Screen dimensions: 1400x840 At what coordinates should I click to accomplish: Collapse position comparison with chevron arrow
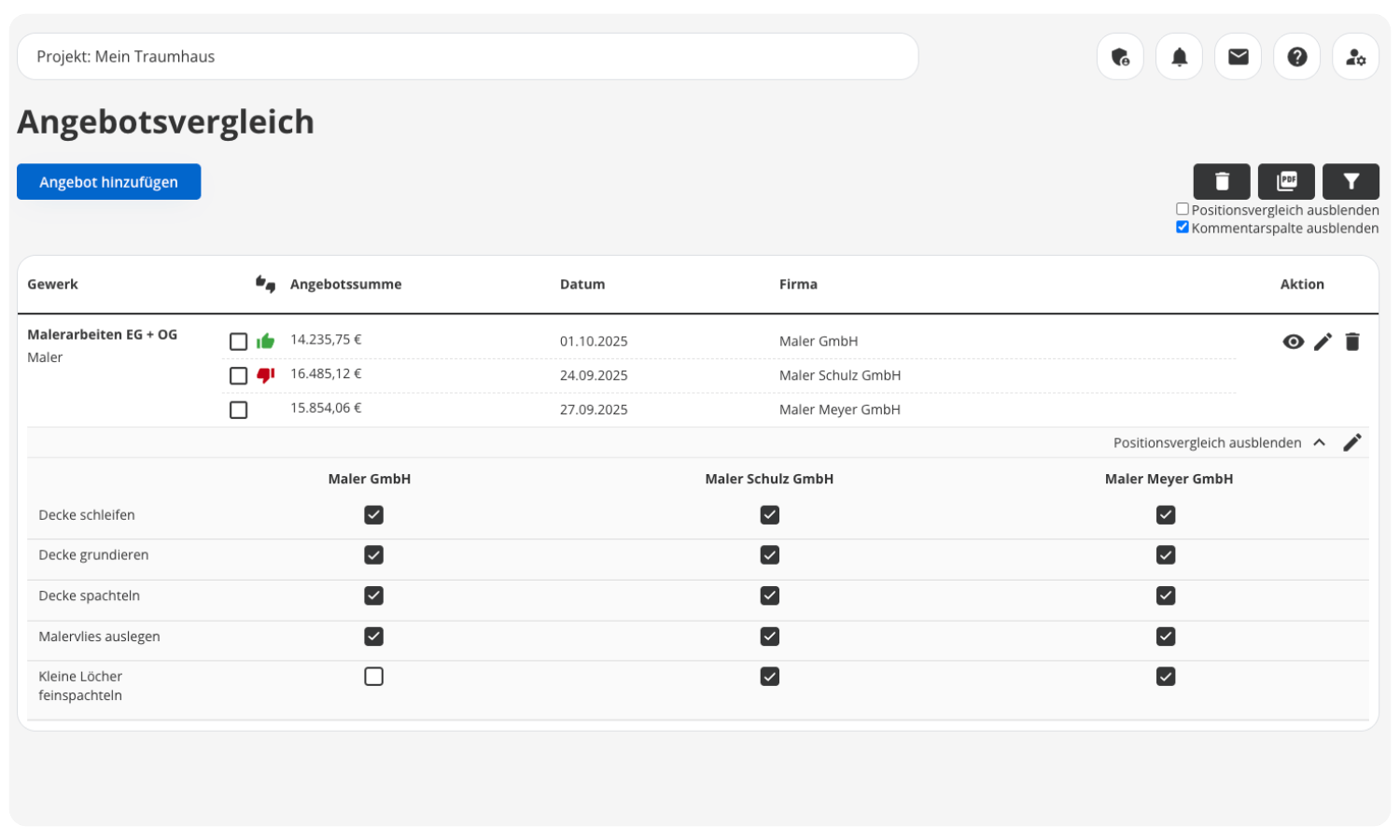coord(1319,442)
